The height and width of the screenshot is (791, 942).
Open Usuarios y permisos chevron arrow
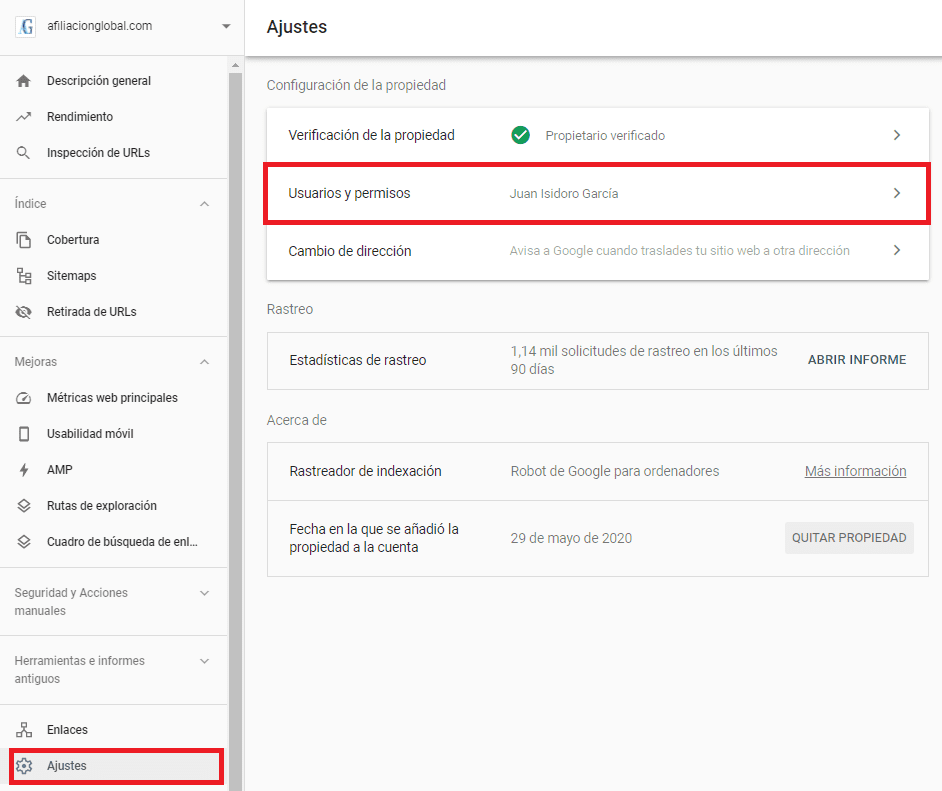(x=896, y=193)
